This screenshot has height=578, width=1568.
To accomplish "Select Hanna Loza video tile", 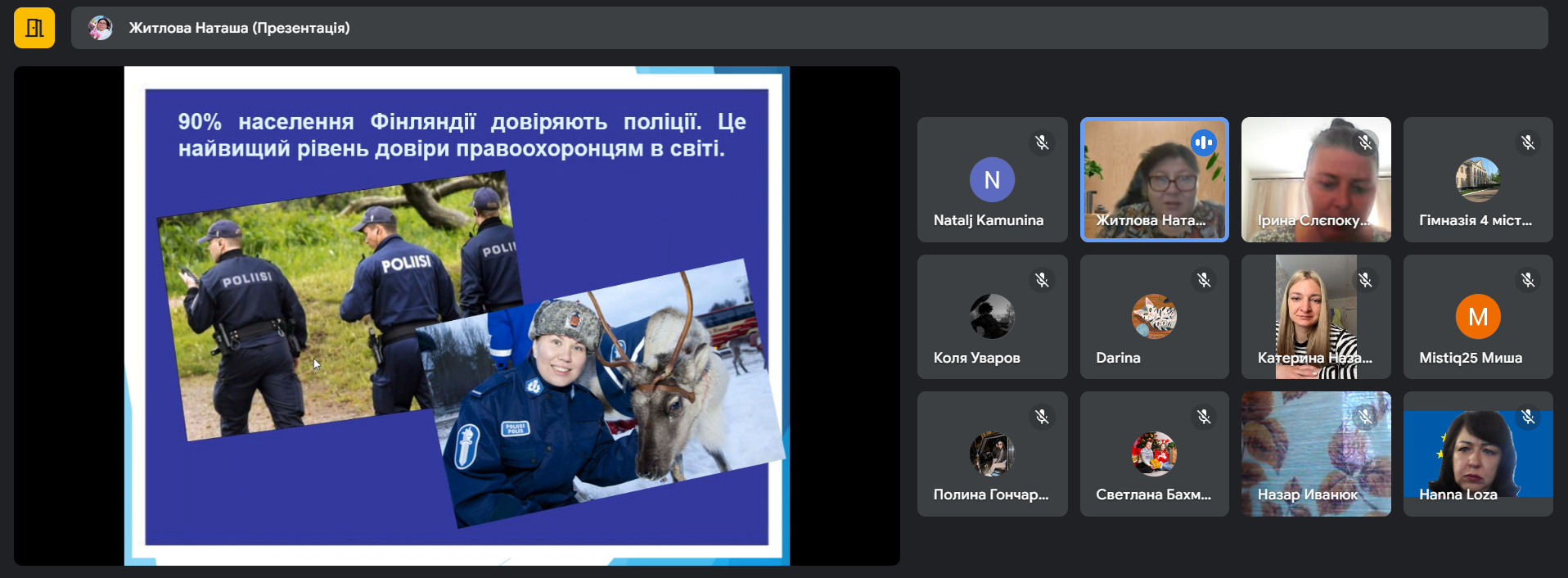I will point(1477,454).
